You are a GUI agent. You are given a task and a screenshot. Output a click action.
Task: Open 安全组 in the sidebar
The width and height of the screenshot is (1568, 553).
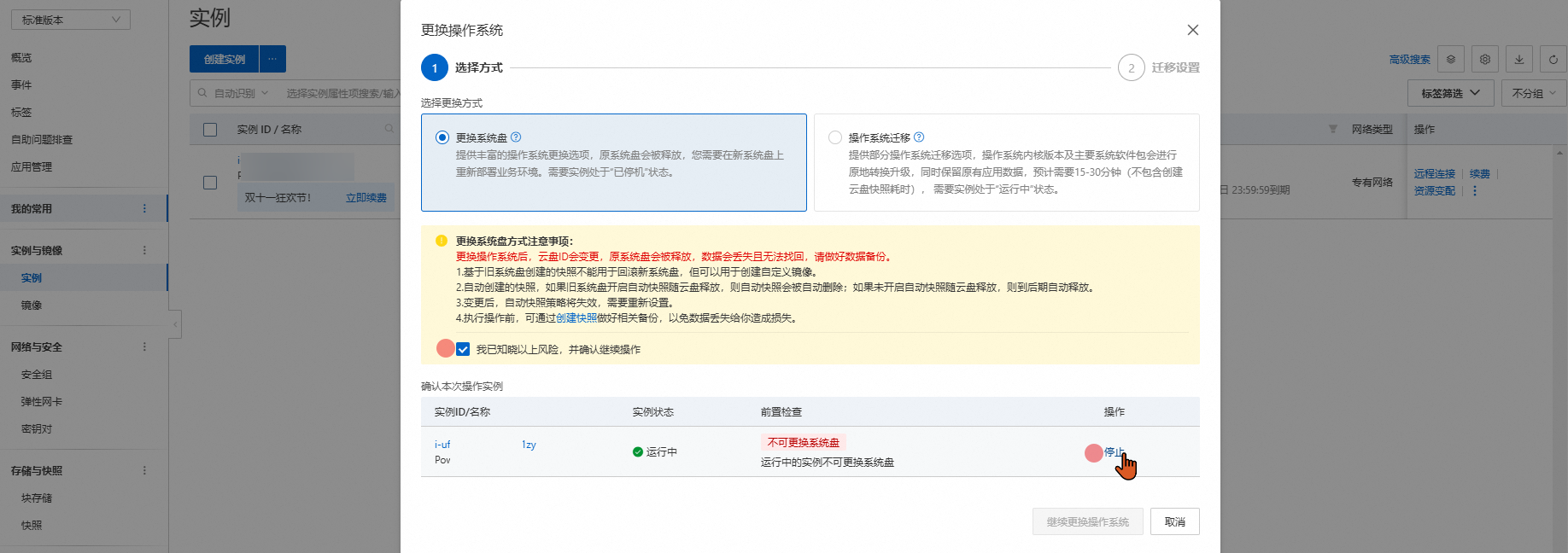click(x=37, y=375)
